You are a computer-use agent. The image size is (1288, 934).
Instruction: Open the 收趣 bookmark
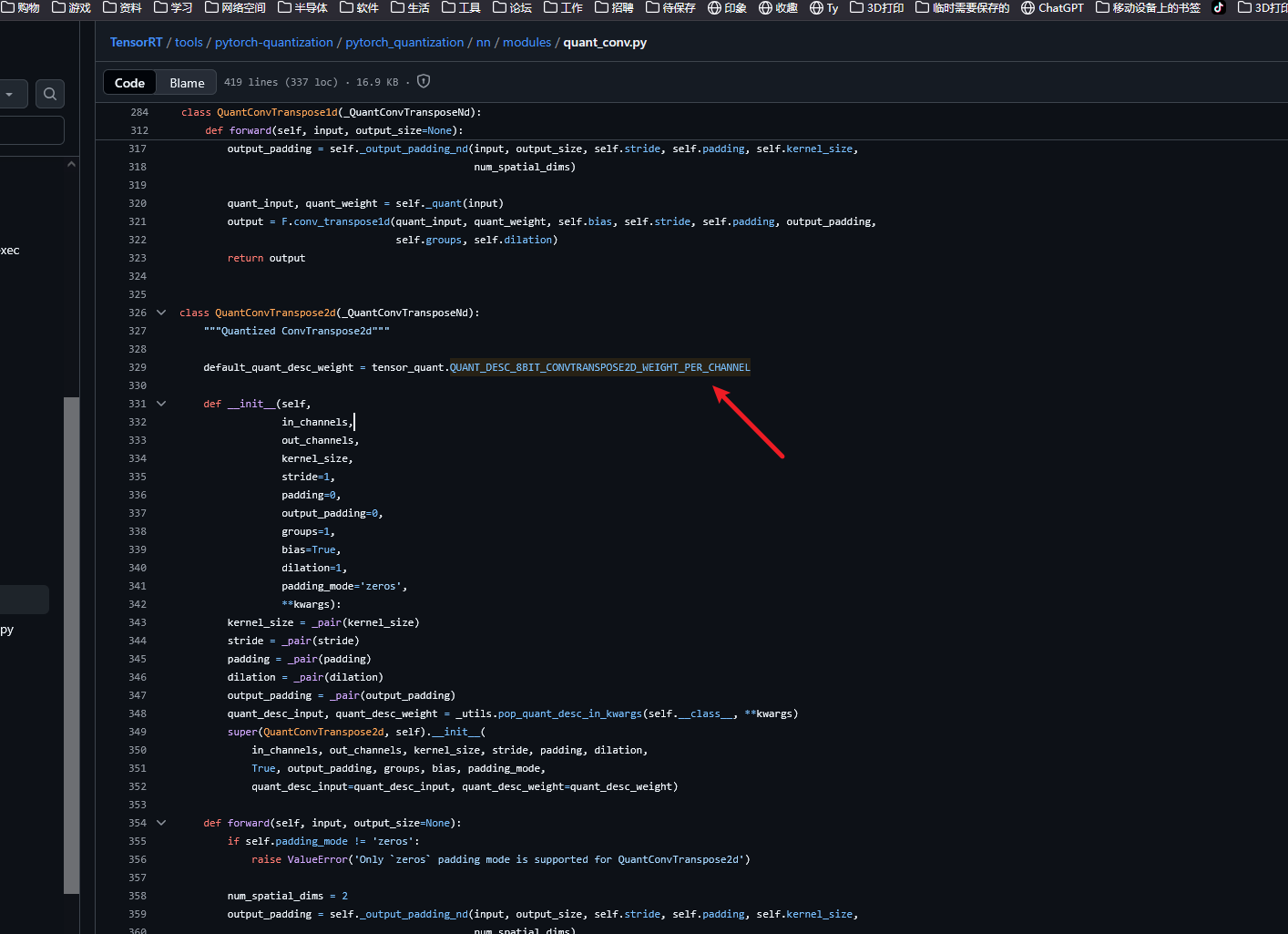(x=778, y=8)
